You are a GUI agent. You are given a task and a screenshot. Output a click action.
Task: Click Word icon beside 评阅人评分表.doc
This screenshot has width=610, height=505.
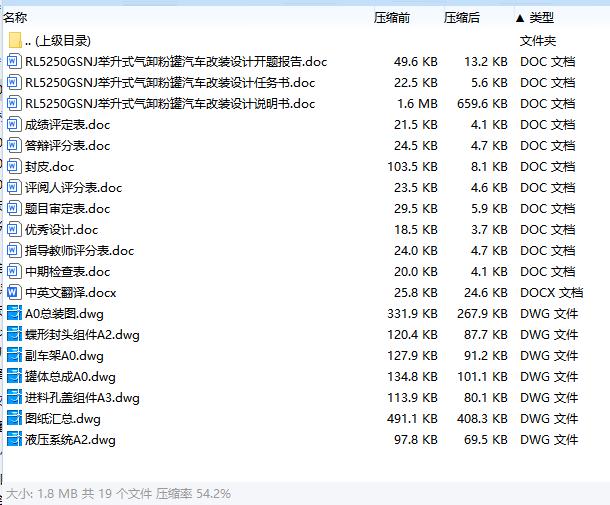coord(13,188)
